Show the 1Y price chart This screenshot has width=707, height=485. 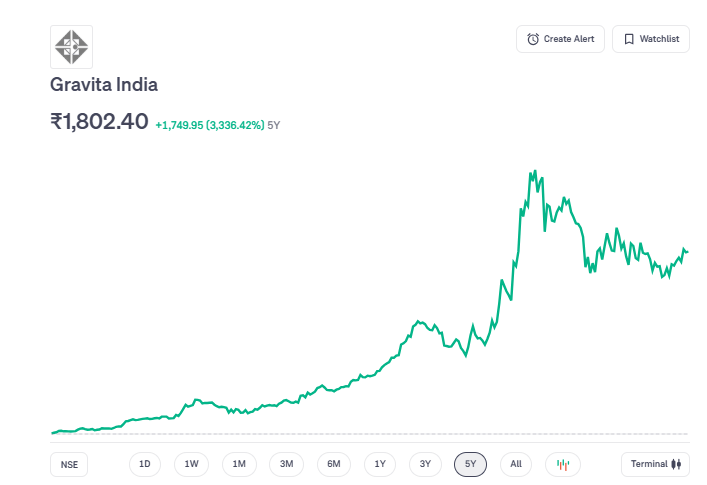click(380, 464)
